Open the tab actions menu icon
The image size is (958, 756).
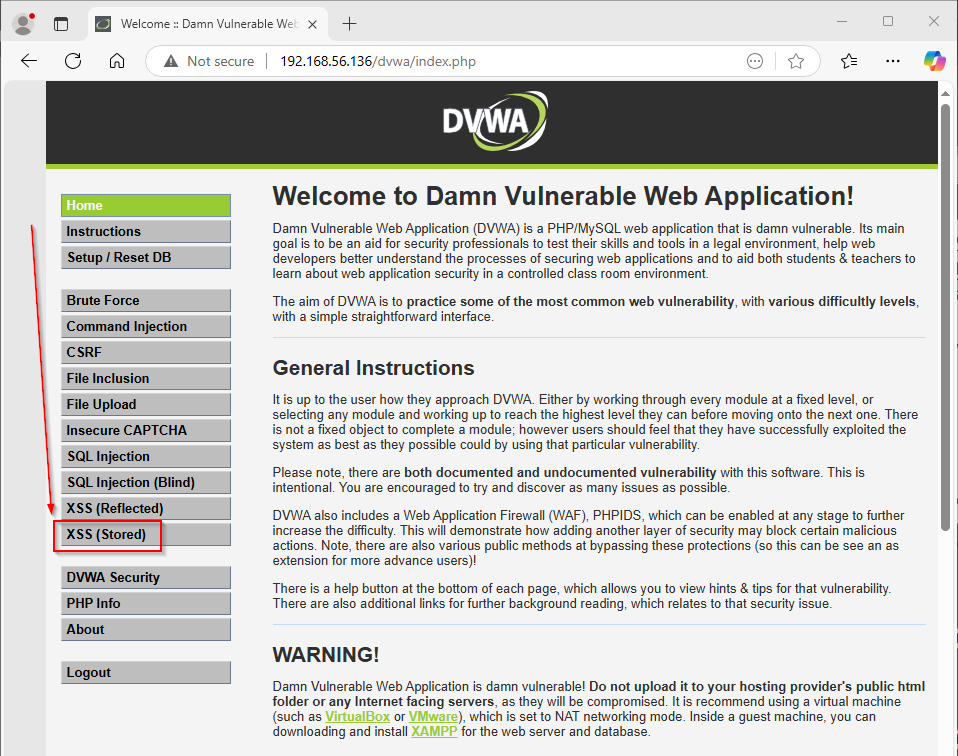pyautogui.click(x=61, y=24)
